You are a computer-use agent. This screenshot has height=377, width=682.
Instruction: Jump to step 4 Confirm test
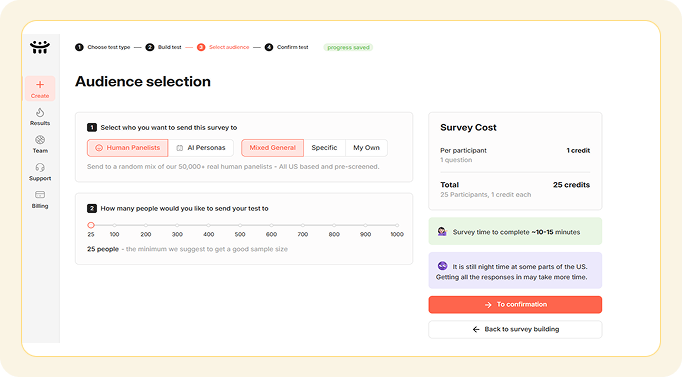(287, 47)
